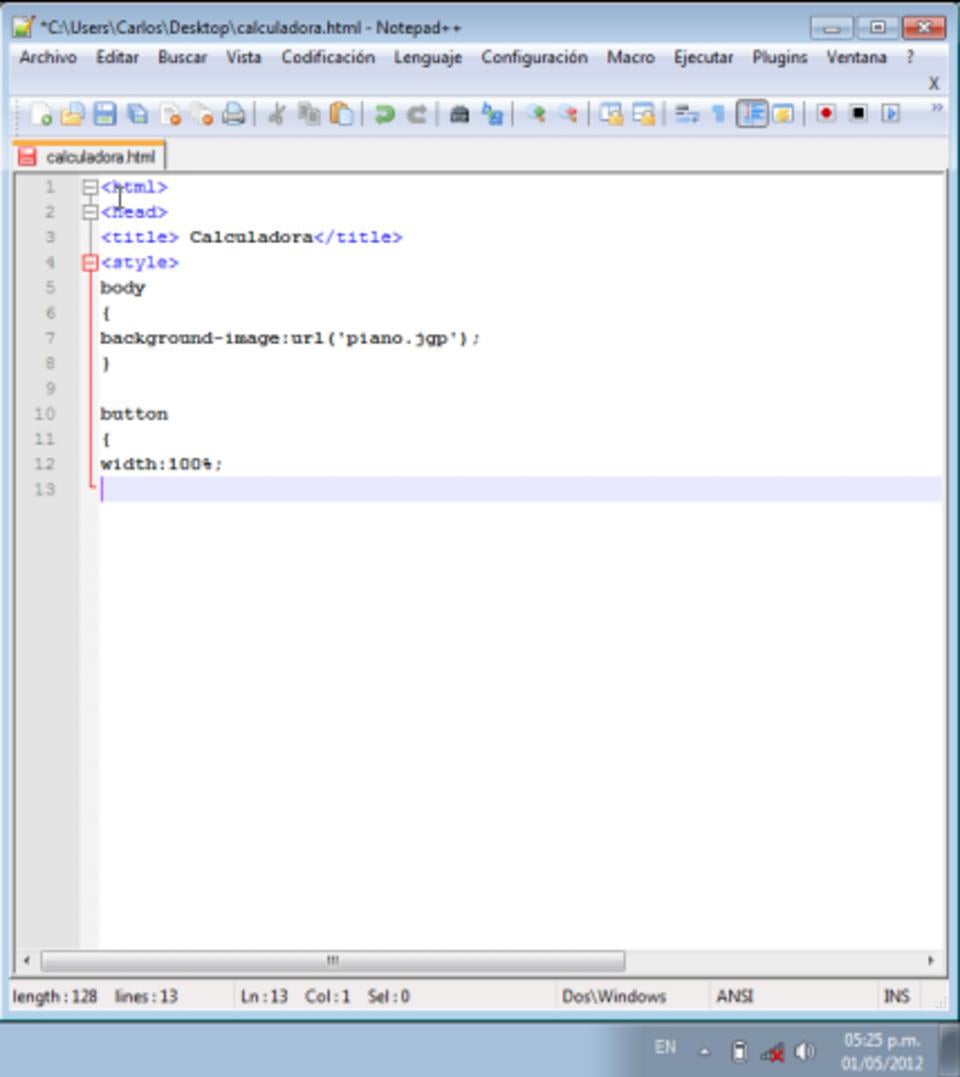Click the network tray icon with red X
The width and height of the screenshot is (960, 1077).
pos(773,1052)
